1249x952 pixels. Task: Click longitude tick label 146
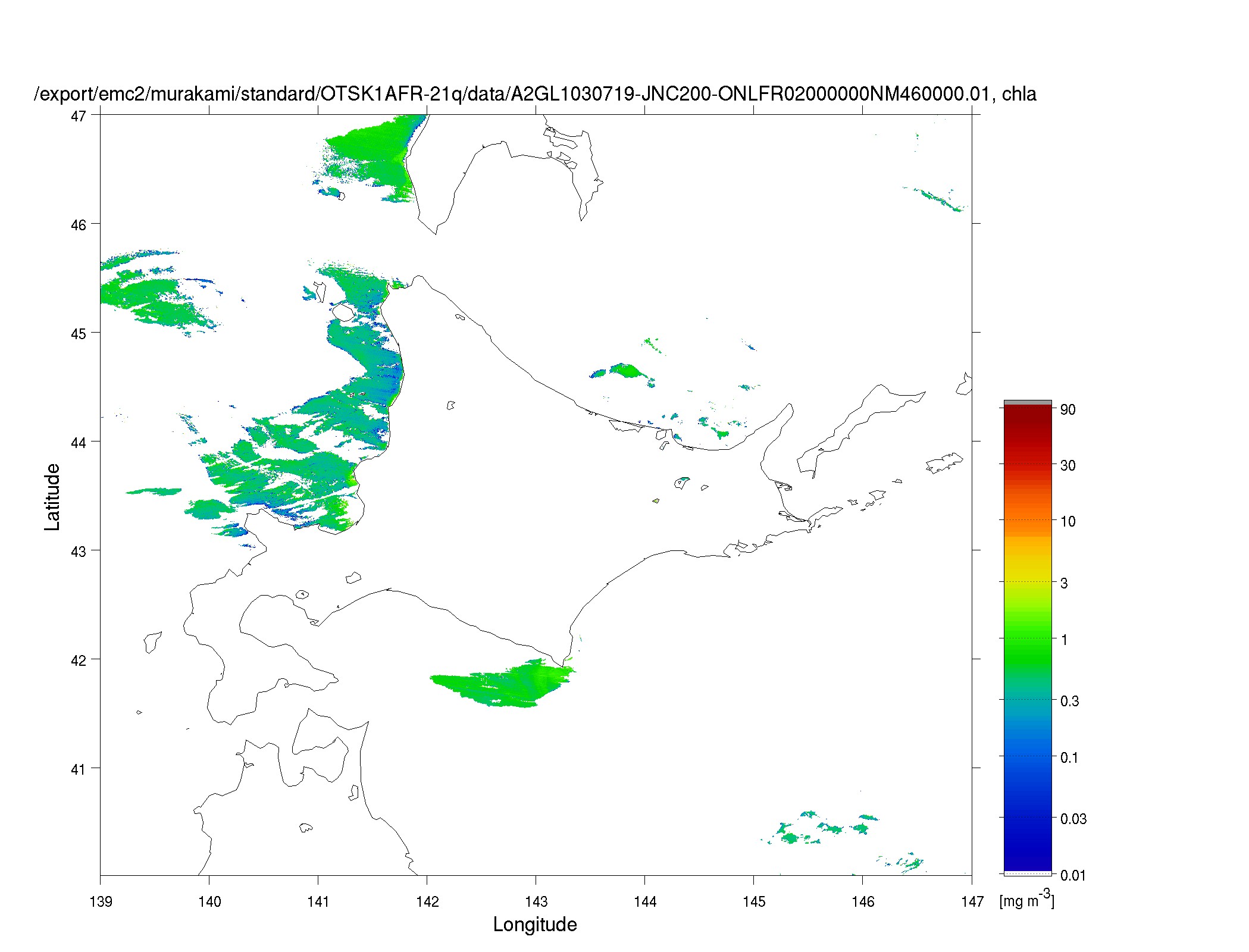pyautogui.click(x=863, y=901)
